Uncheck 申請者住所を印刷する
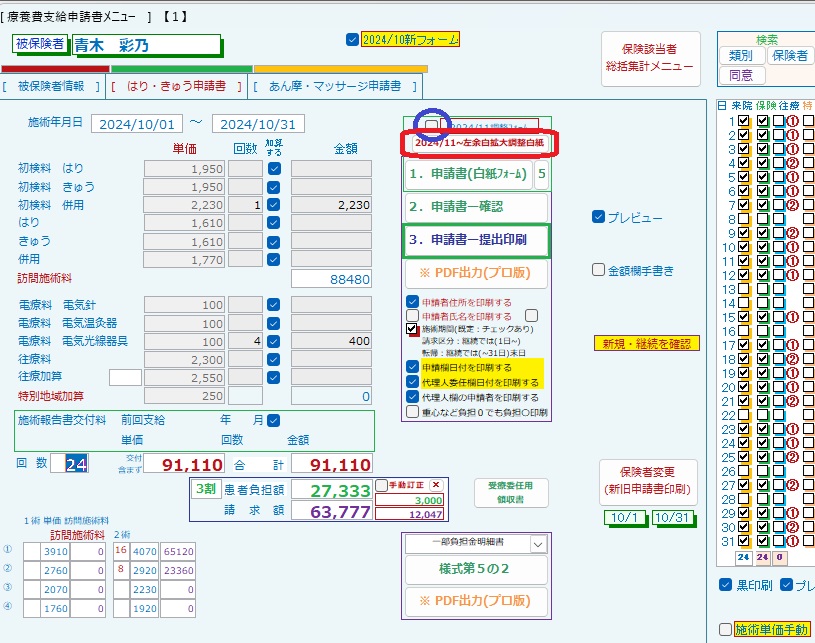 click(412, 301)
